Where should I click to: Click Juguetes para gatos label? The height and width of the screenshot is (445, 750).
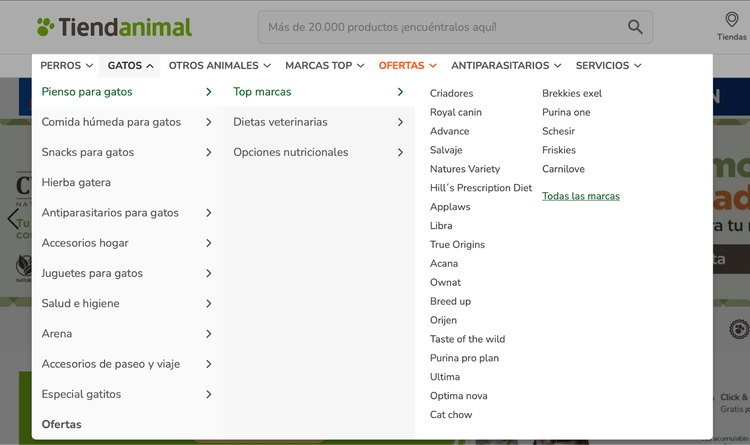pos(92,273)
